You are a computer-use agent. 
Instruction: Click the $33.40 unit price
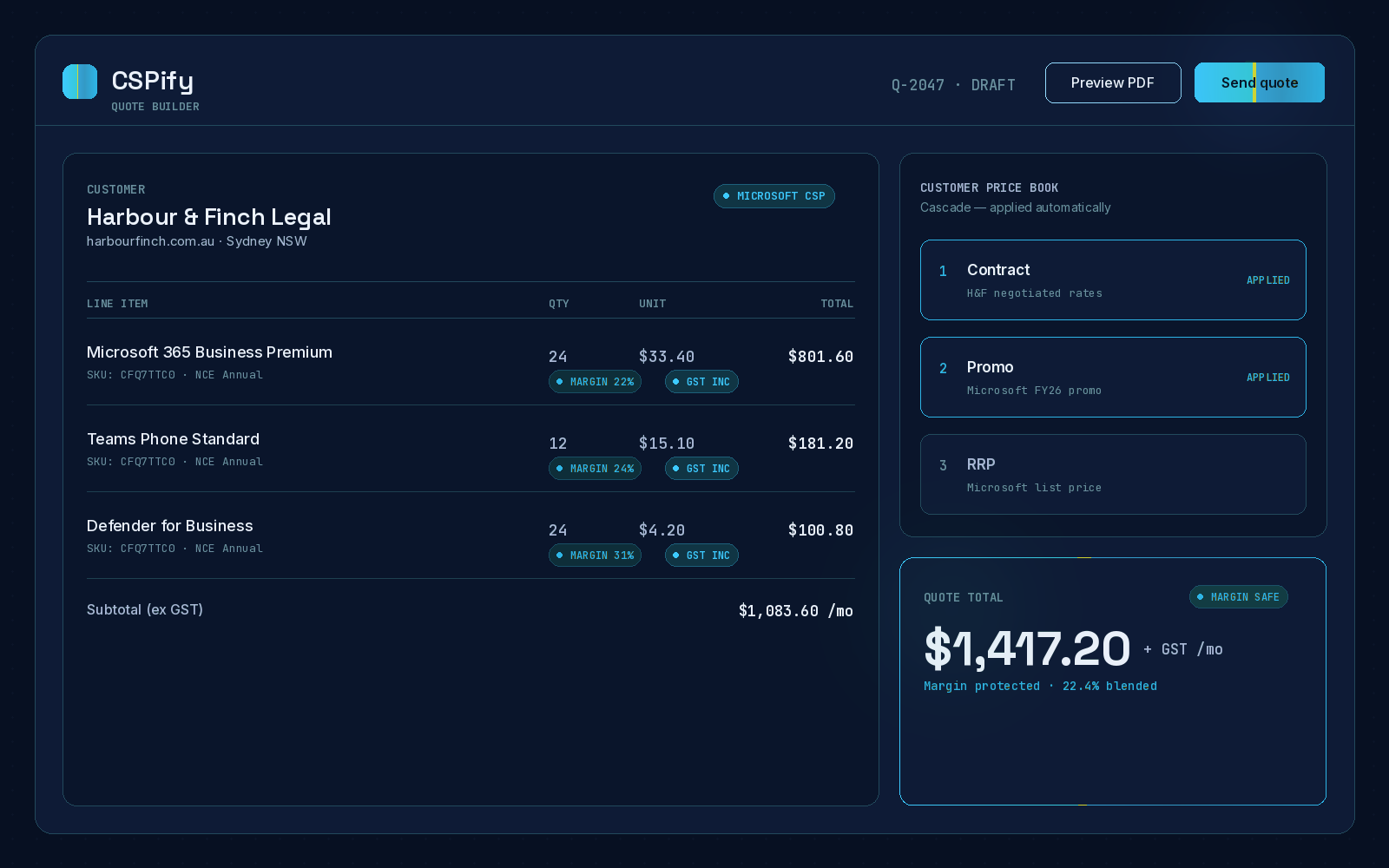tap(667, 357)
